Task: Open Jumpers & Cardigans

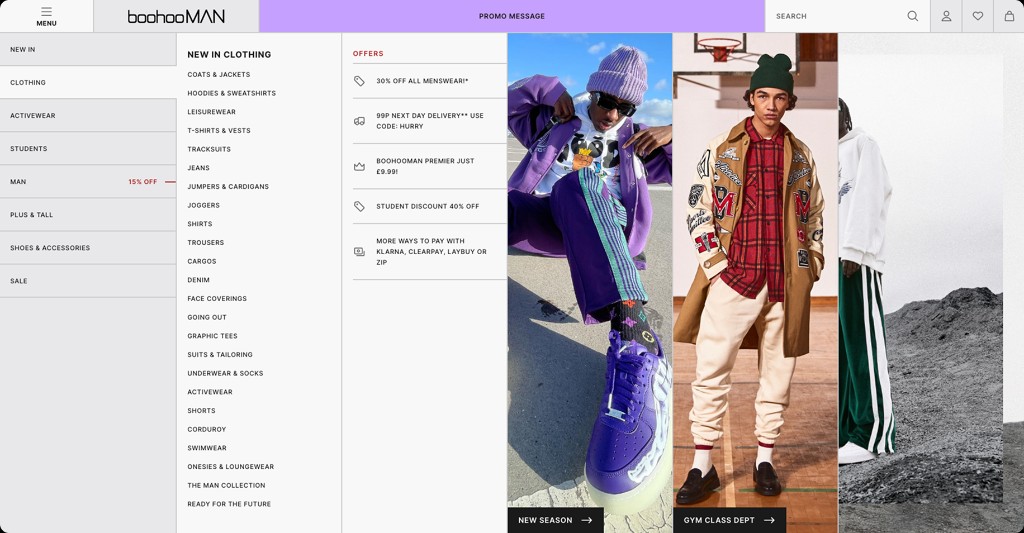Action: pyautogui.click(x=228, y=187)
